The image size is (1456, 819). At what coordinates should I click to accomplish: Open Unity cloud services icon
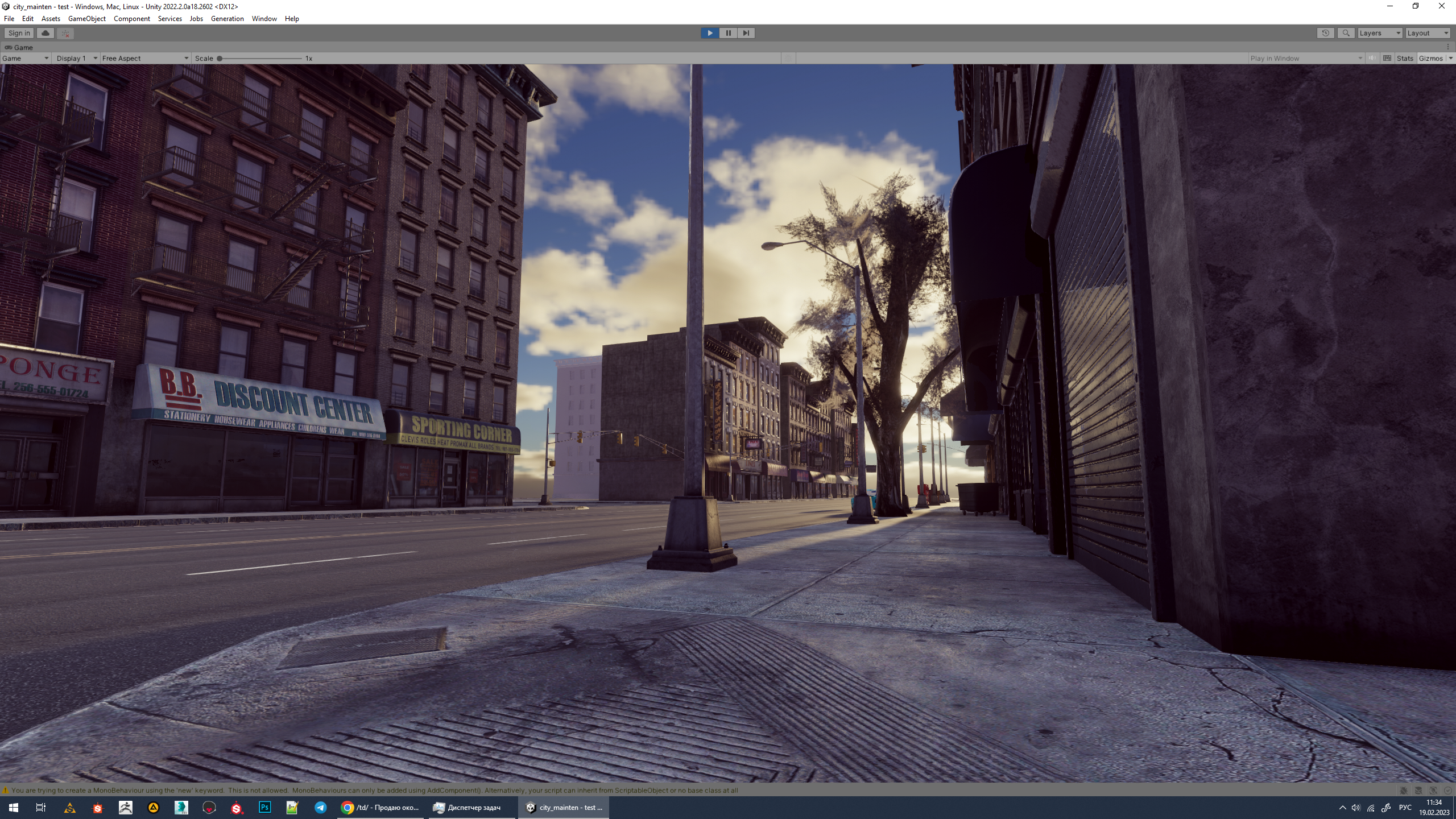click(45, 33)
